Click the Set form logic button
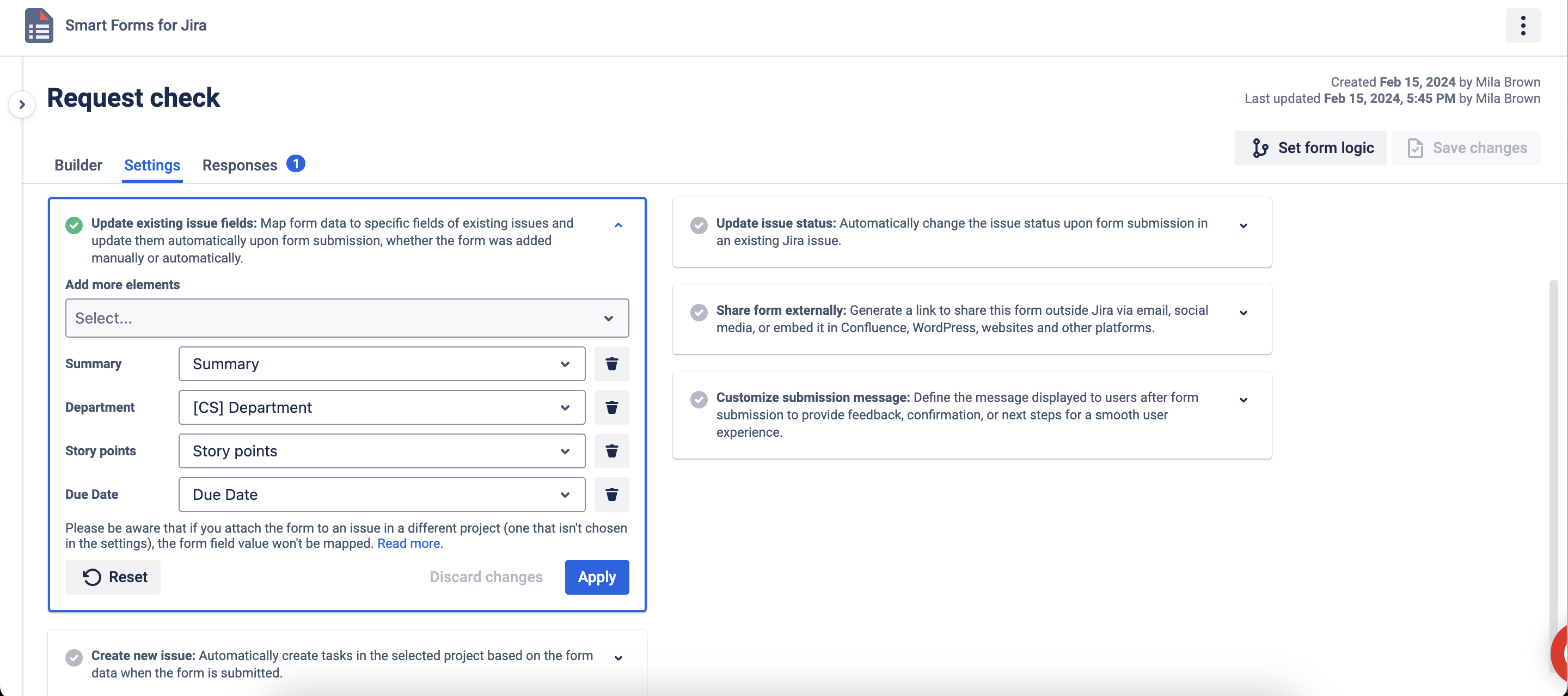 (1310, 148)
